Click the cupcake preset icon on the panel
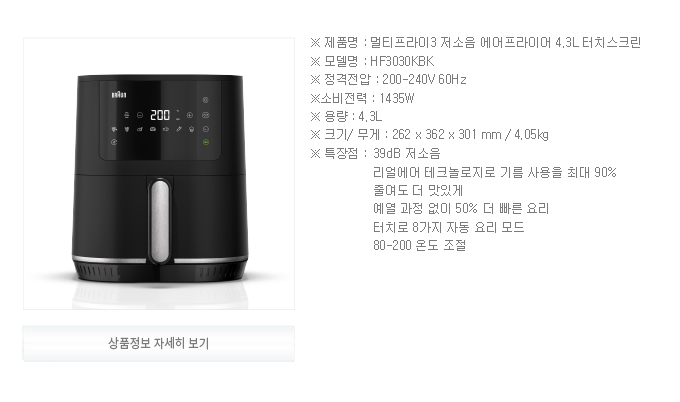Viewport: 680px width, 402px height. (x=192, y=129)
